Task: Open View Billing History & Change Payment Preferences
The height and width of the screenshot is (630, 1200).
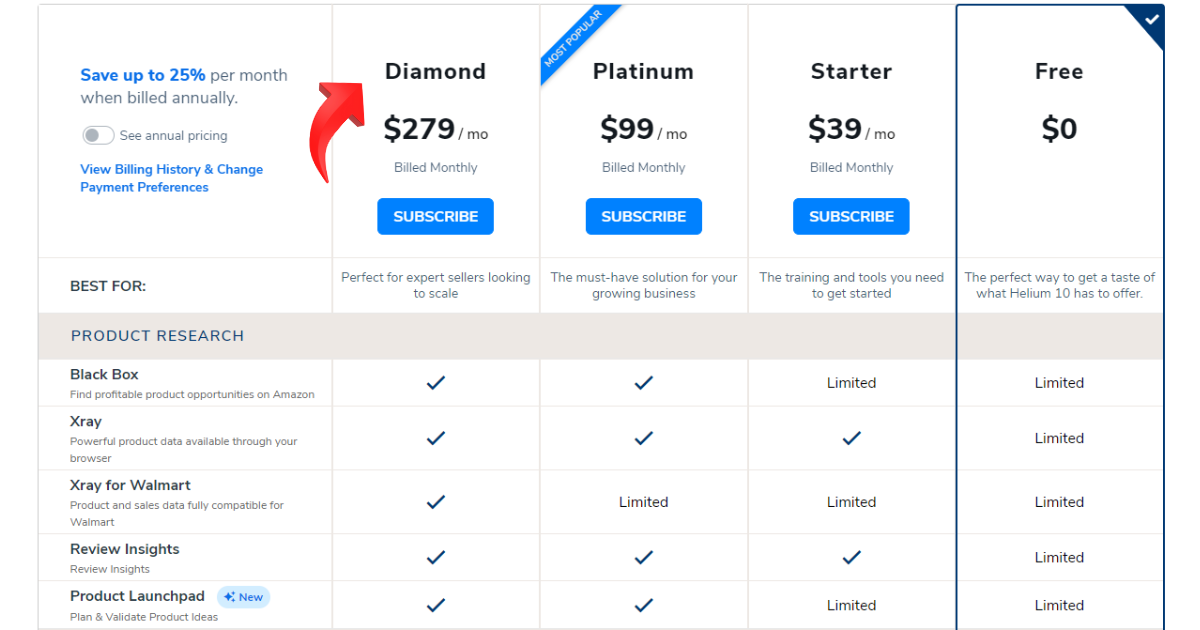Action: click(x=172, y=178)
